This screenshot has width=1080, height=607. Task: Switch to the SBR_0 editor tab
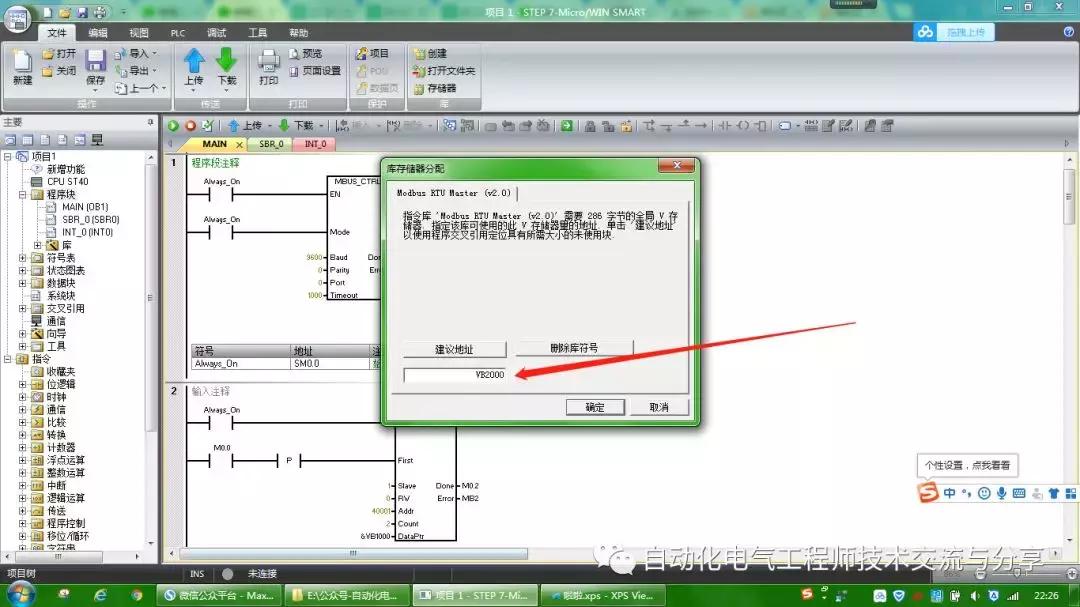pyautogui.click(x=271, y=144)
